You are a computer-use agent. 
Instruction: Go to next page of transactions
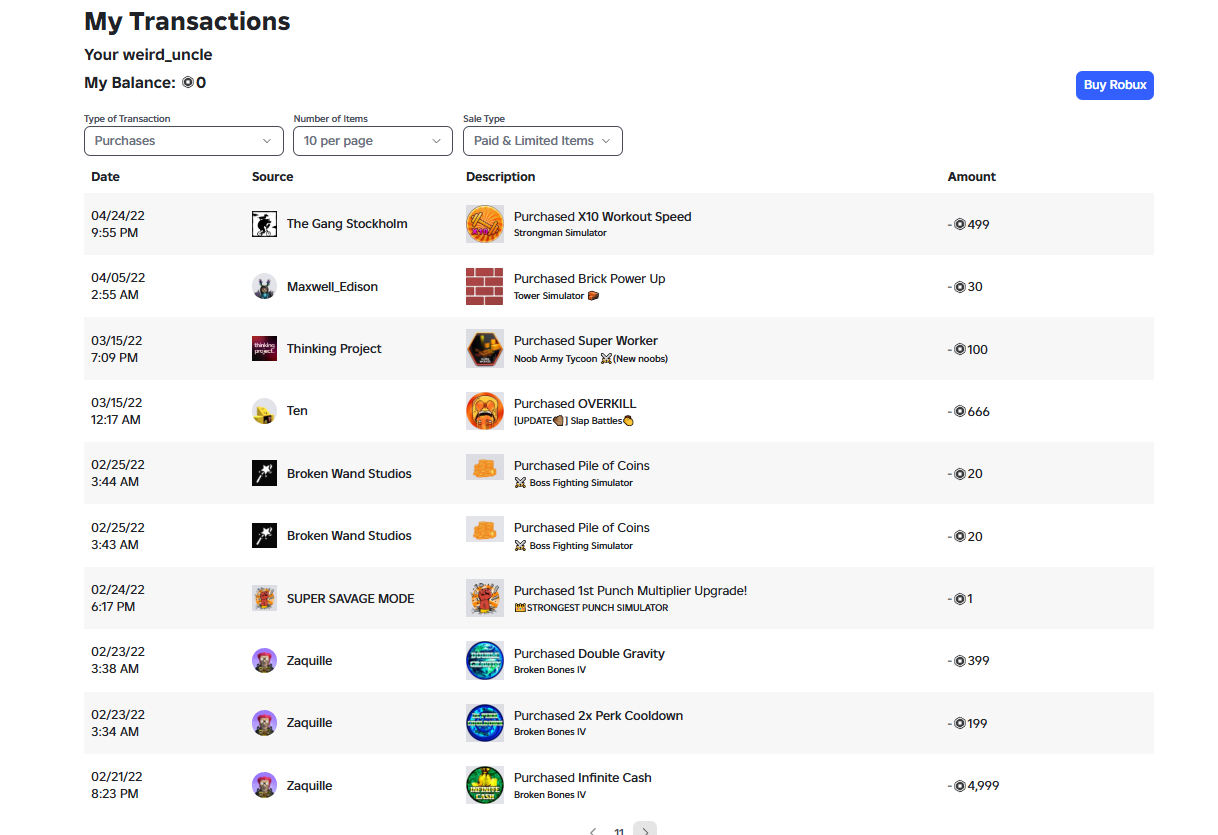(x=645, y=830)
